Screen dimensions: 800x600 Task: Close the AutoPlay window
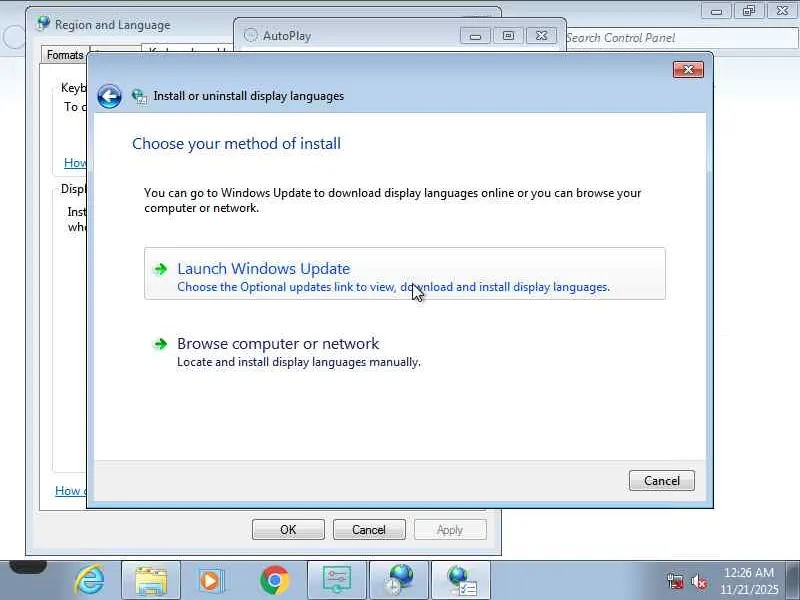click(x=541, y=36)
